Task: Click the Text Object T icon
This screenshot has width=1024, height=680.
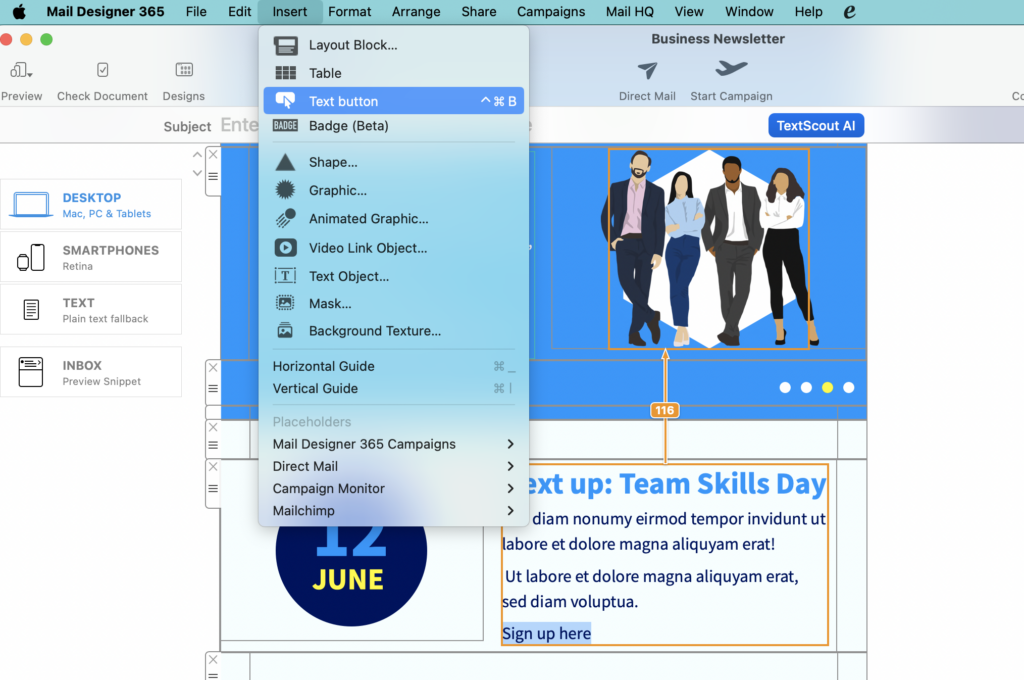Action: click(x=285, y=276)
